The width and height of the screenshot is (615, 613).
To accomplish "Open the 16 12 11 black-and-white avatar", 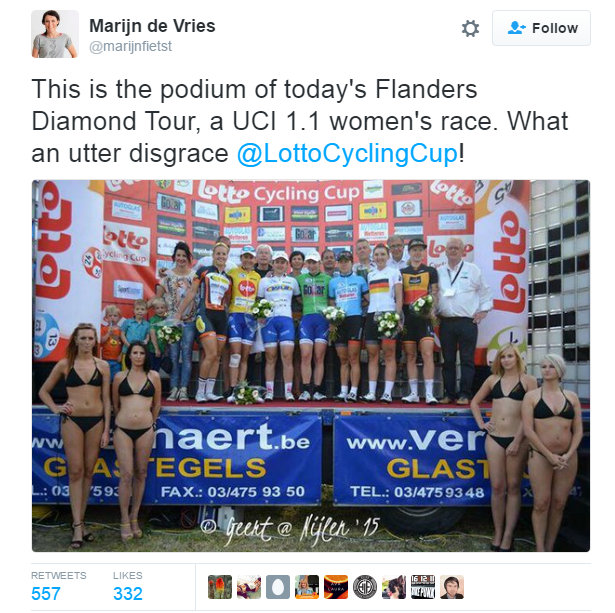I will click(x=423, y=587).
